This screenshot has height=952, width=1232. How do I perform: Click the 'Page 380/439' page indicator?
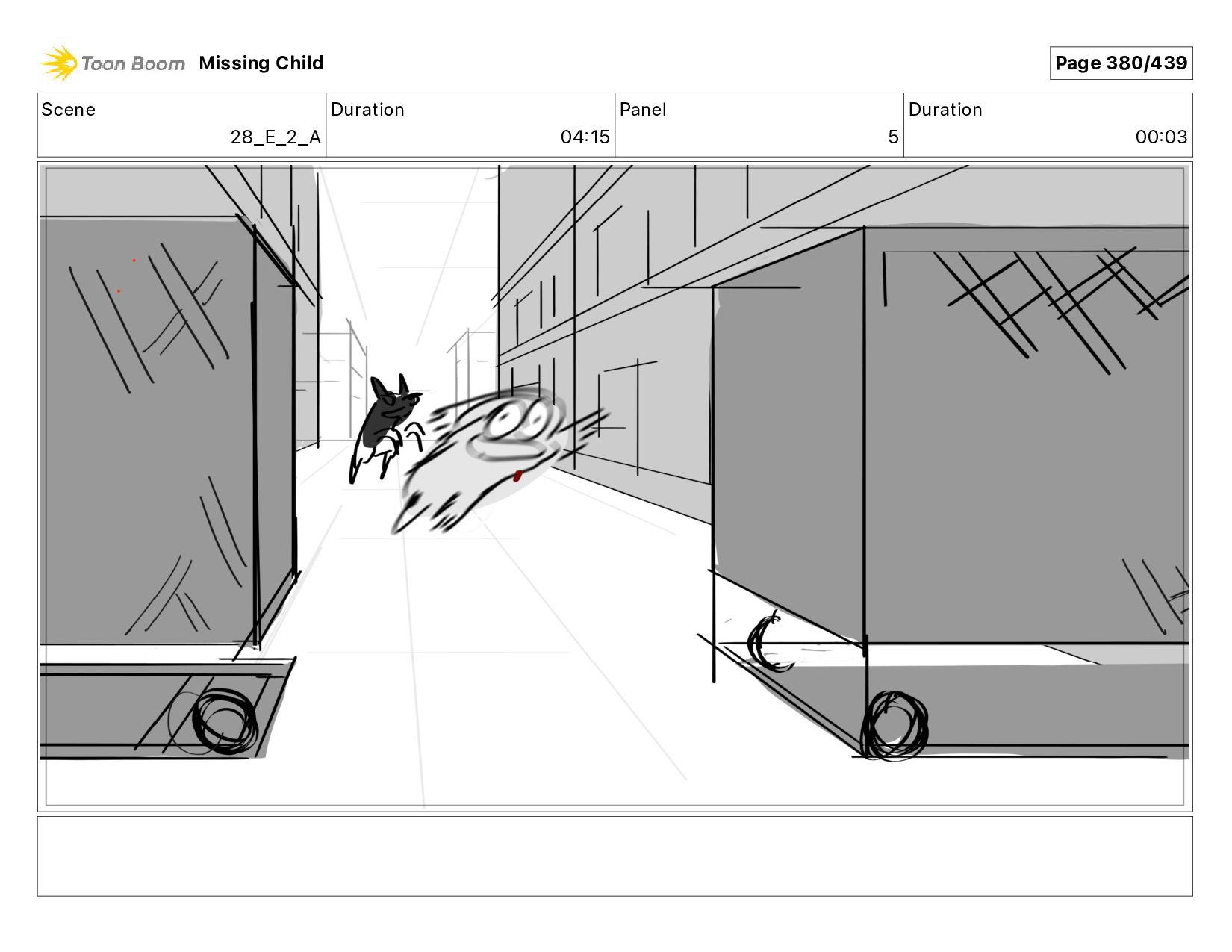tap(1121, 63)
